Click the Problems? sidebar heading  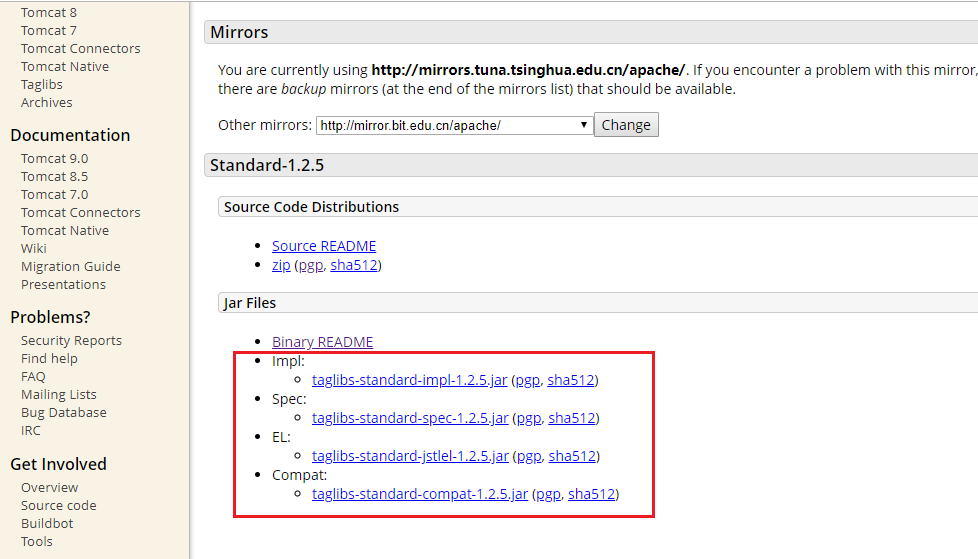click(x=51, y=318)
